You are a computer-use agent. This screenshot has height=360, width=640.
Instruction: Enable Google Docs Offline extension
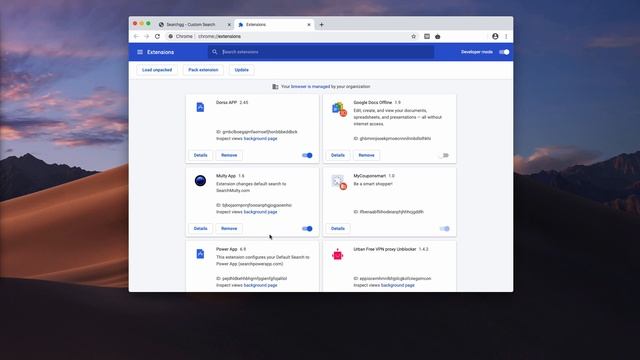[x=445, y=155]
